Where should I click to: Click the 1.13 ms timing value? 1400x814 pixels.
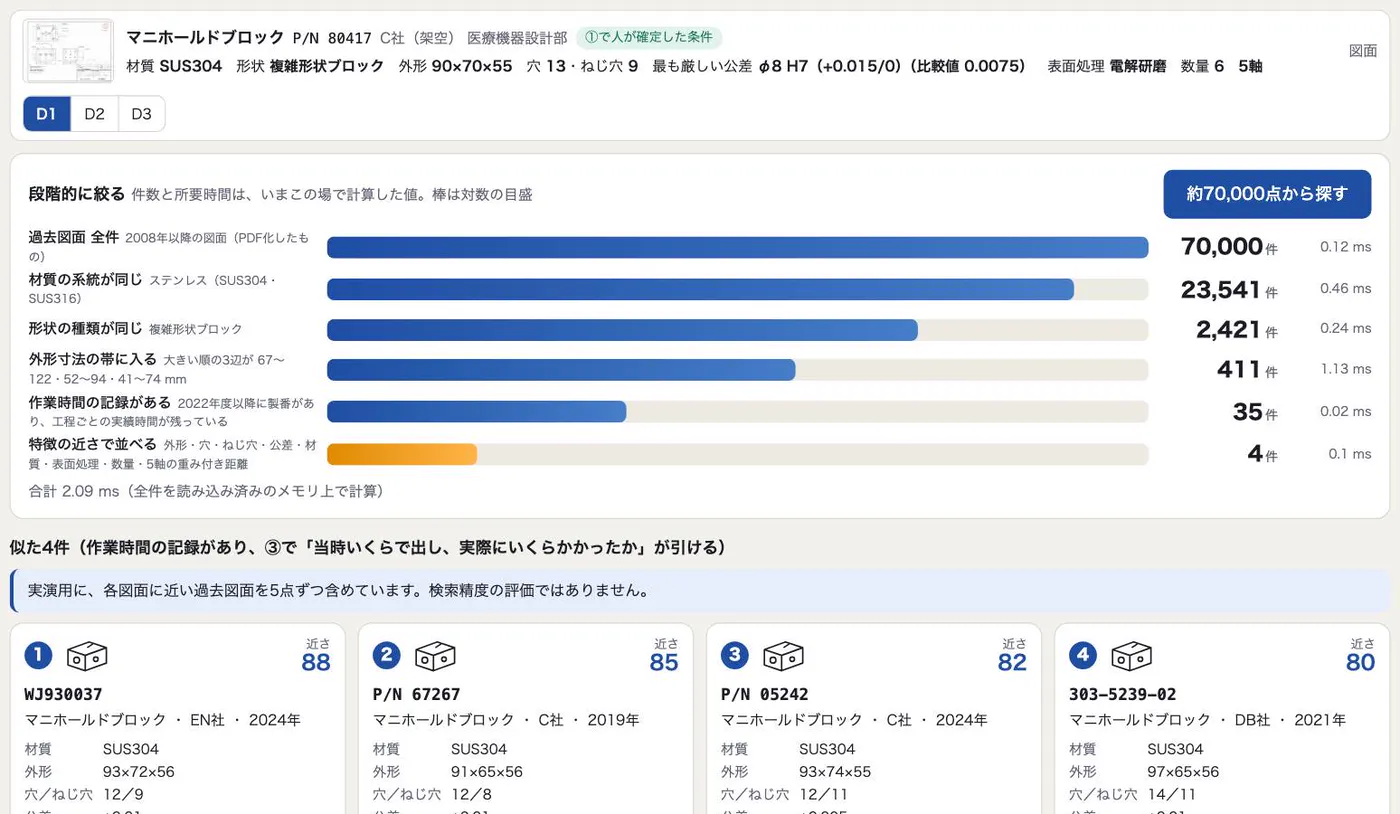click(x=1346, y=369)
